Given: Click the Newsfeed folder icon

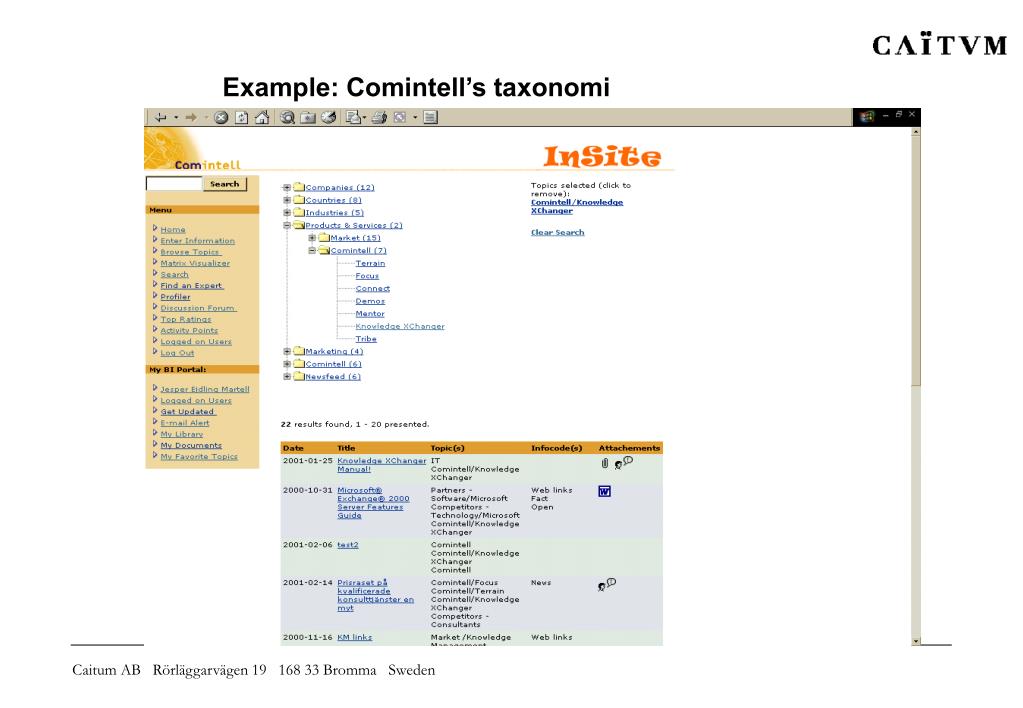Looking at the screenshot, I should point(299,377).
